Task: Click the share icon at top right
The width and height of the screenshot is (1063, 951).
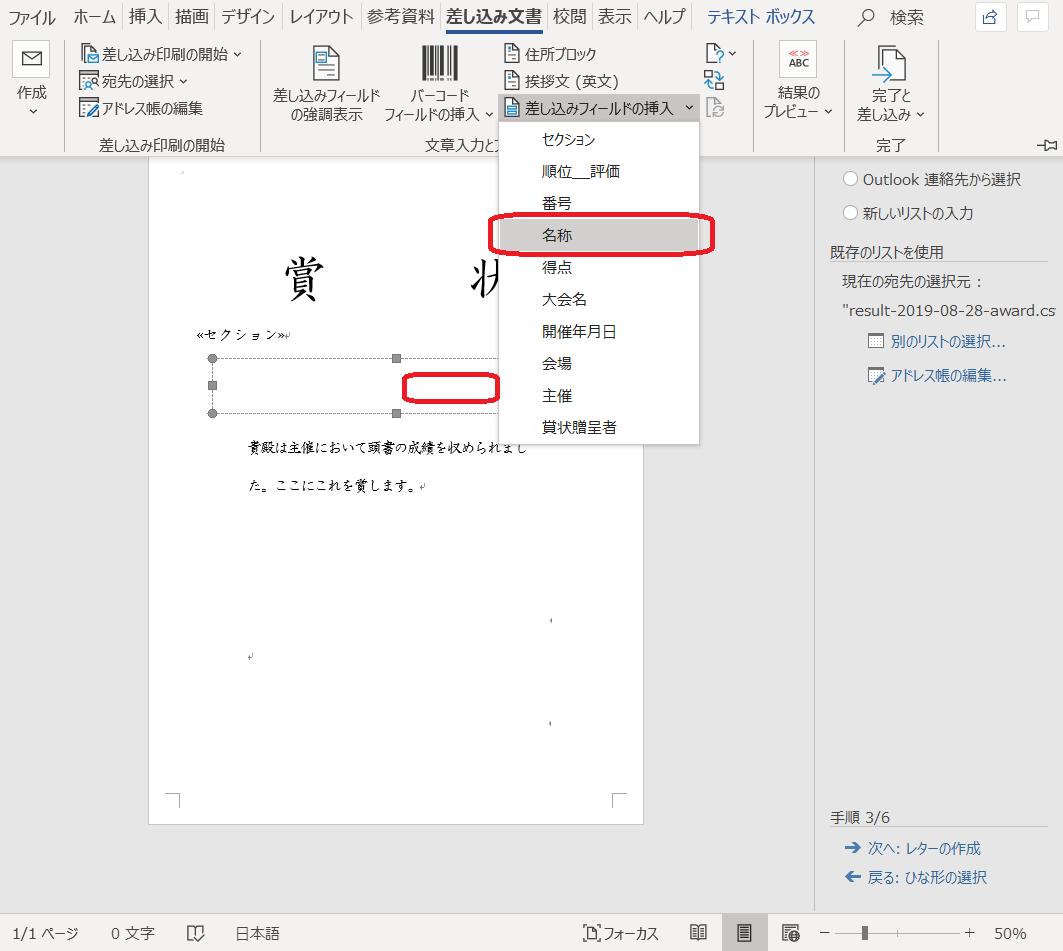Action: [990, 17]
